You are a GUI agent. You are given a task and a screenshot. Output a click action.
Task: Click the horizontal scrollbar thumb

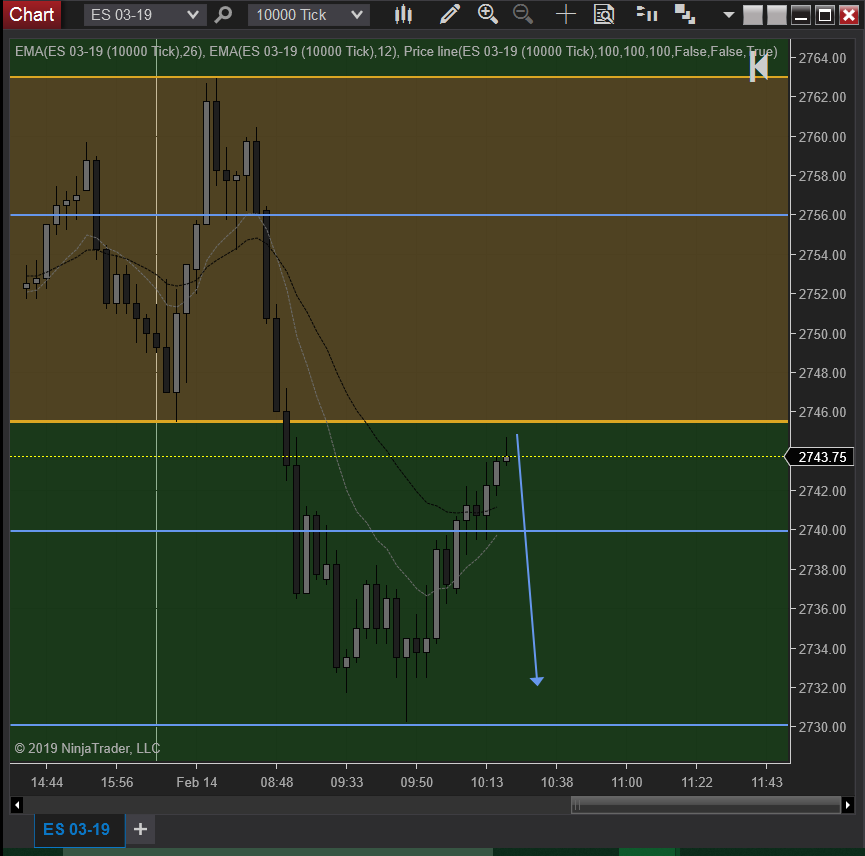[706, 805]
